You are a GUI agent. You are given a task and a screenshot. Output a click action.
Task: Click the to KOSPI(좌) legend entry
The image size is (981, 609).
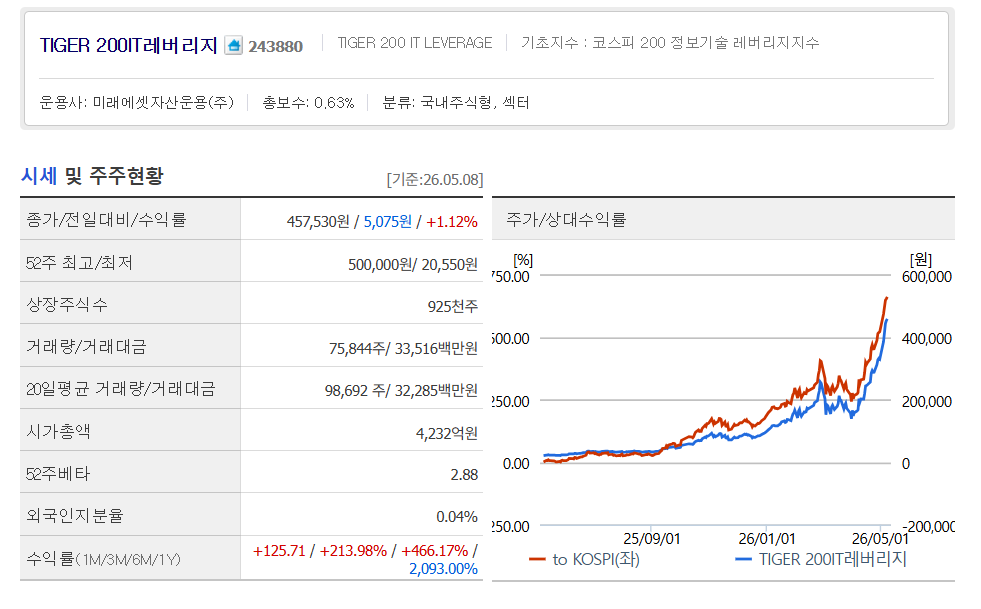[584, 560]
